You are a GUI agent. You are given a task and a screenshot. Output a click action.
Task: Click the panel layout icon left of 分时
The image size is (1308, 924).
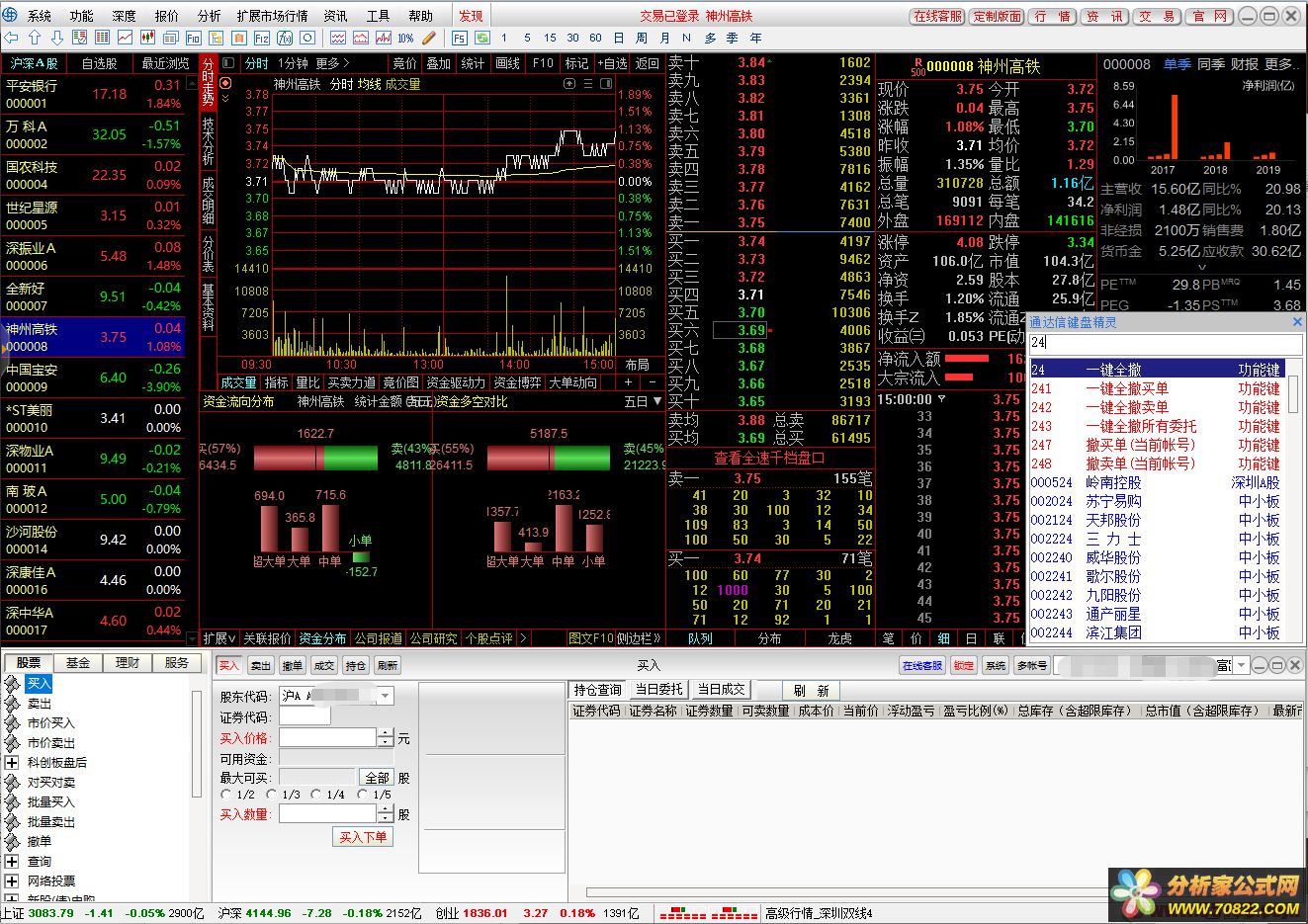click(228, 63)
